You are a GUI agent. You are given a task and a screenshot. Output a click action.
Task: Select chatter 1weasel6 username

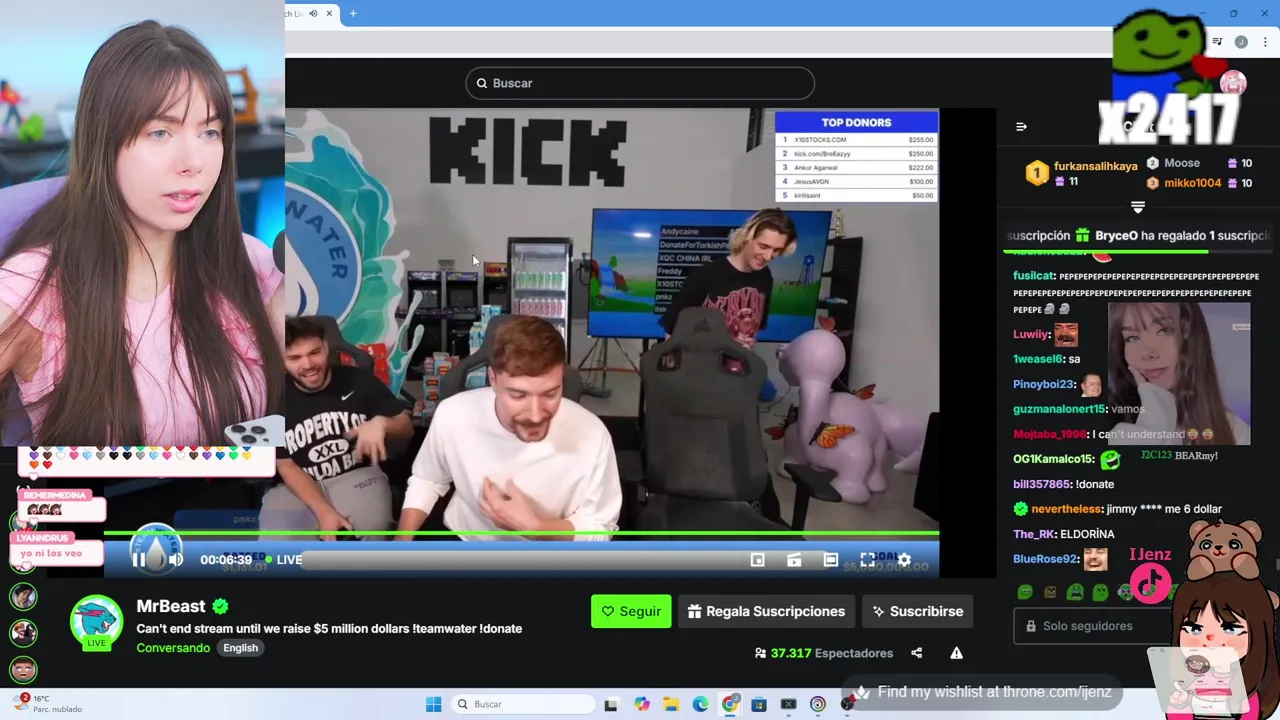click(1037, 359)
